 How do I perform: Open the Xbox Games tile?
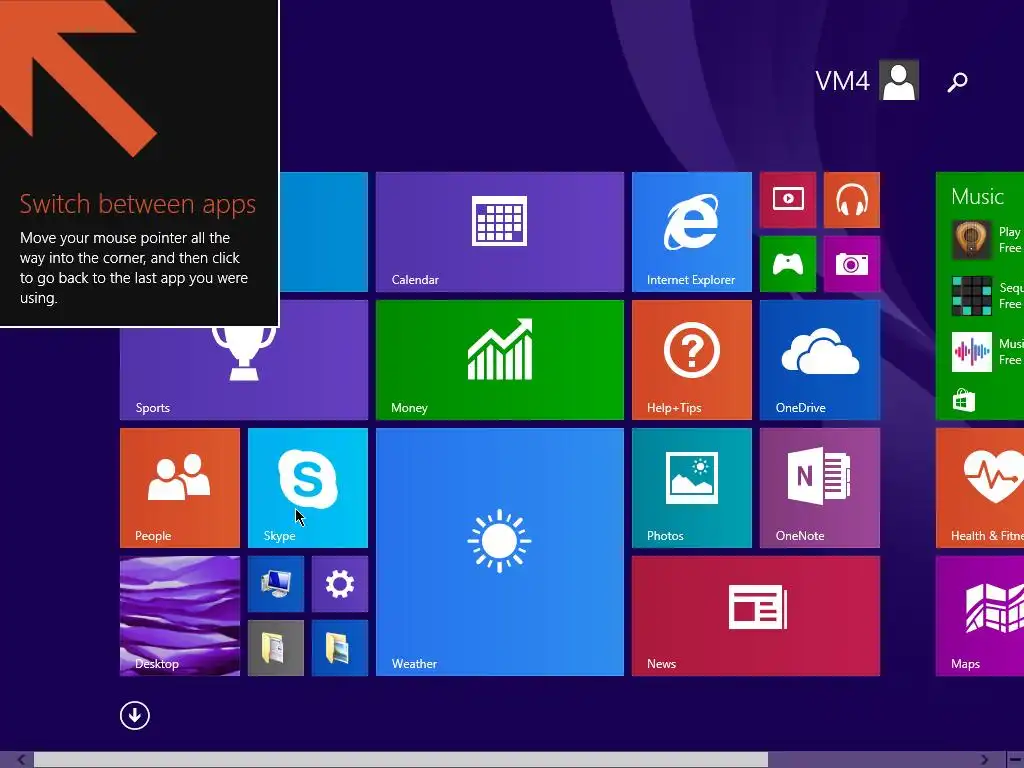pyautogui.click(x=788, y=264)
